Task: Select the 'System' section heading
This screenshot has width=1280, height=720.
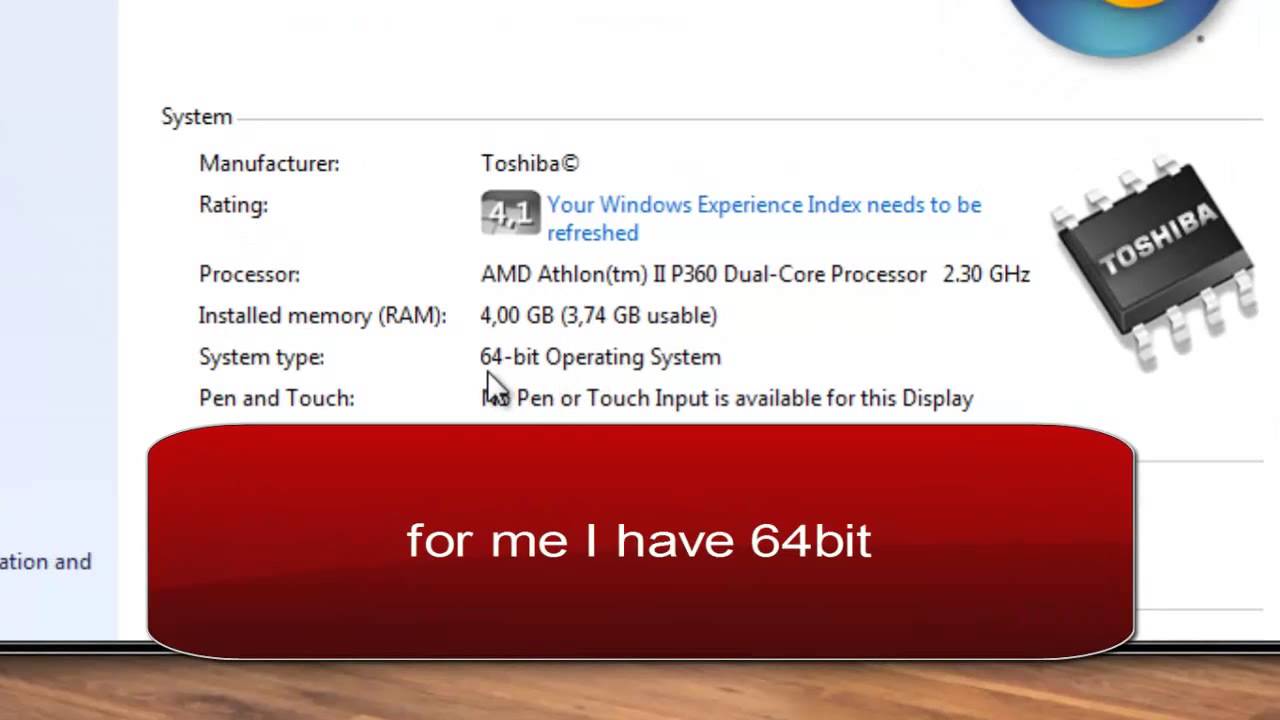Action: coord(197,117)
